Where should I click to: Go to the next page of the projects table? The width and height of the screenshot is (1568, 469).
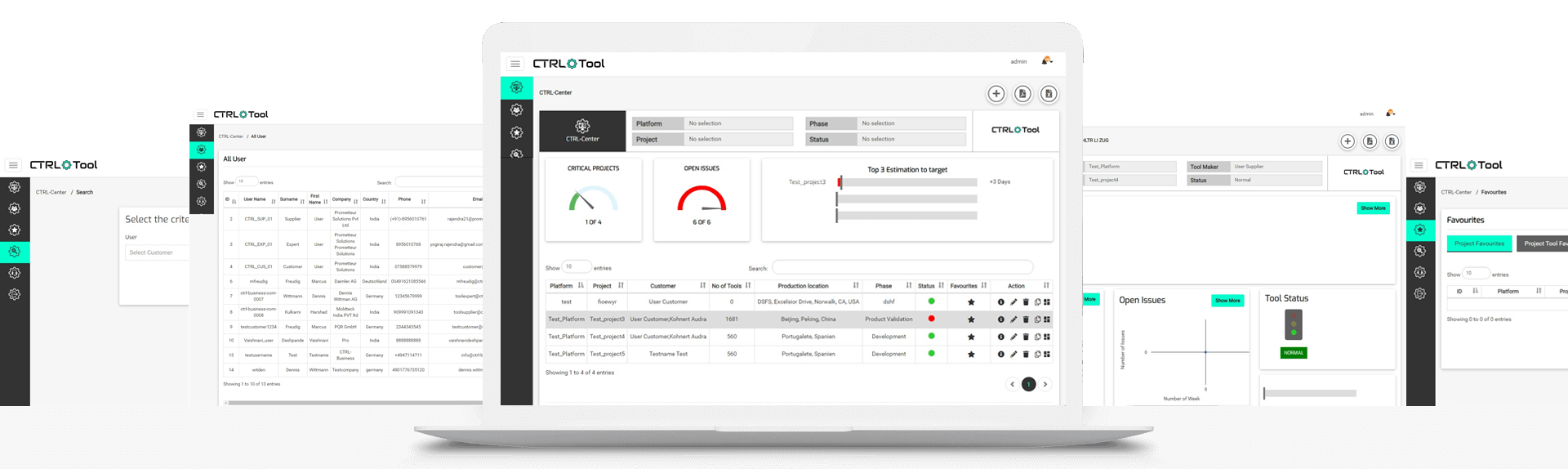(1045, 384)
